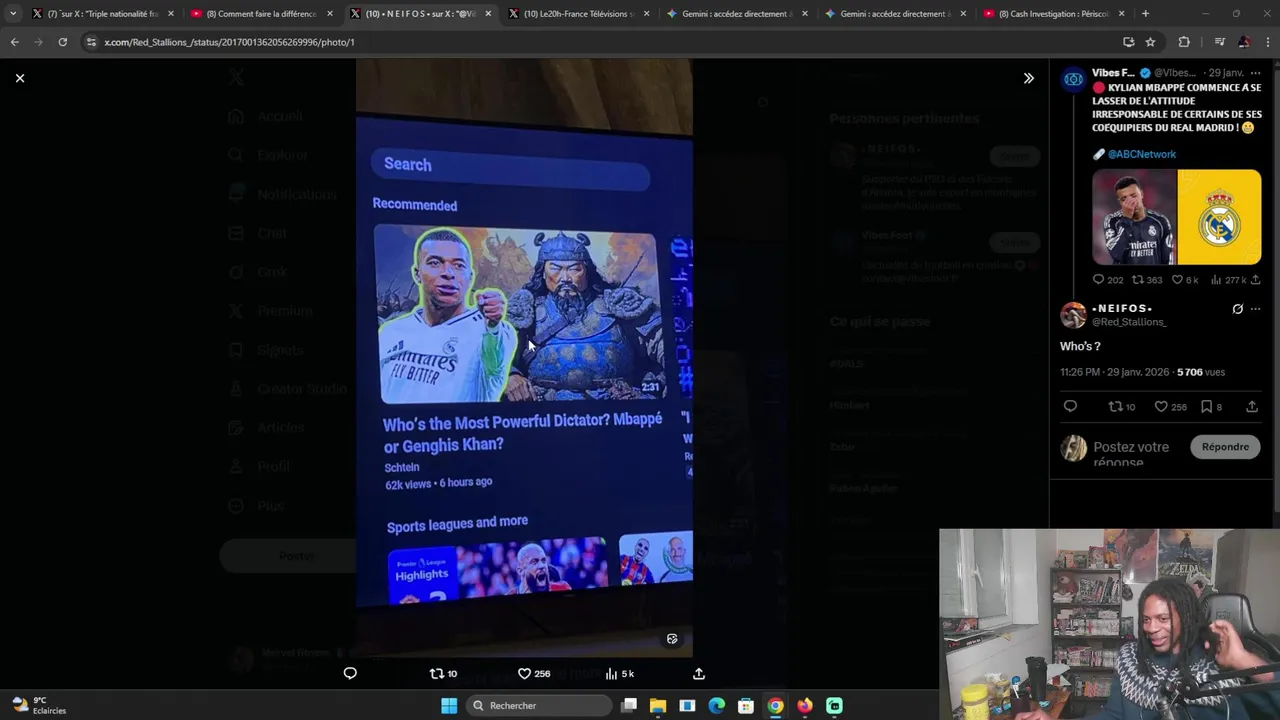Open more options on Vibes Foot tweet
1280x720 pixels.
click(x=1256, y=73)
